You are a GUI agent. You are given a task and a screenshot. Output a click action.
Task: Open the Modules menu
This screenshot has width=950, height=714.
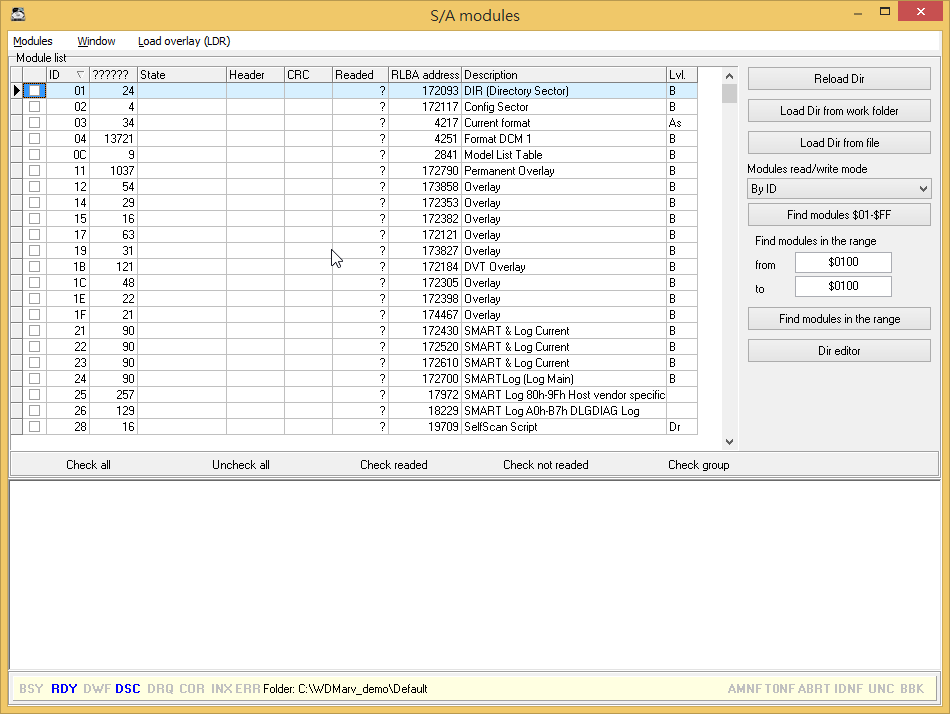[33, 41]
